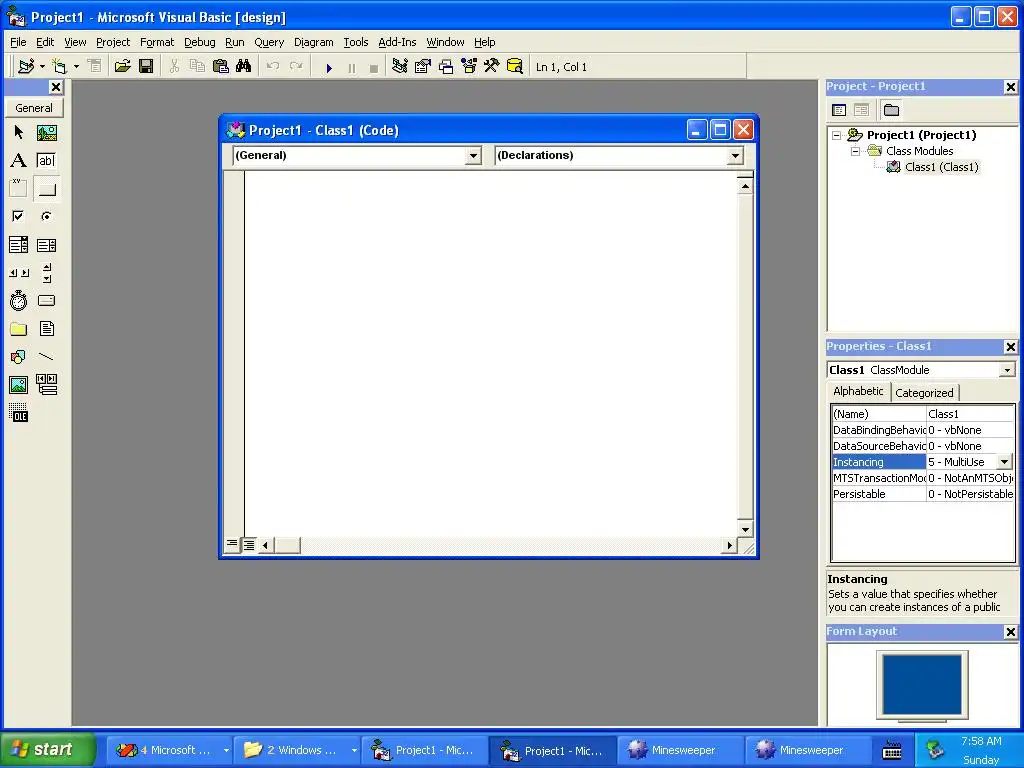Select the Shape control tool
Image resolution: width=1024 pixels, height=768 pixels.
[18, 357]
